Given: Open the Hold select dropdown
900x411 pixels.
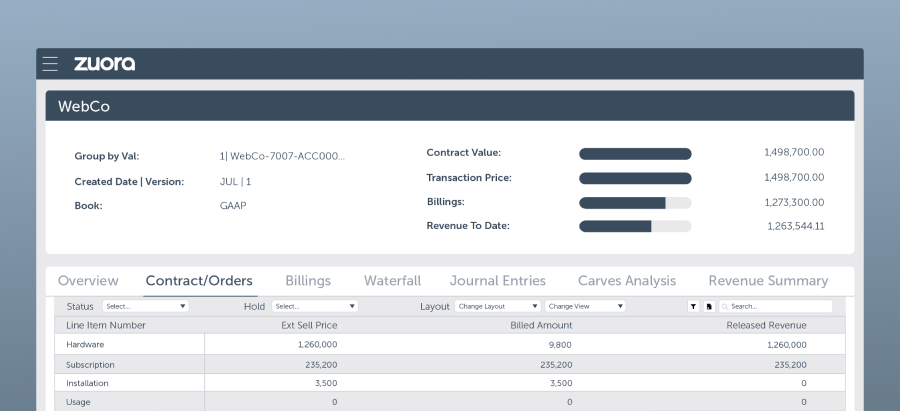Looking at the screenshot, I should coord(315,306).
